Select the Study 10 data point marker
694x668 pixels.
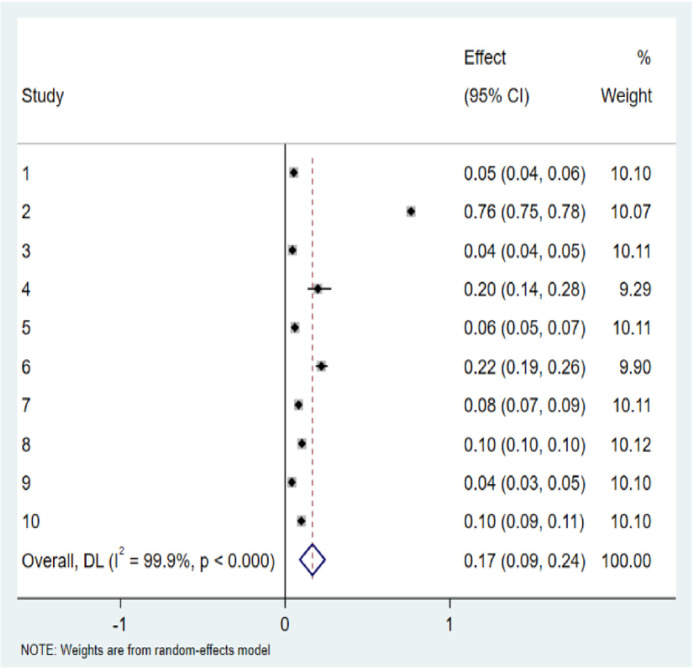pyautogui.click(x=301, y=521)
